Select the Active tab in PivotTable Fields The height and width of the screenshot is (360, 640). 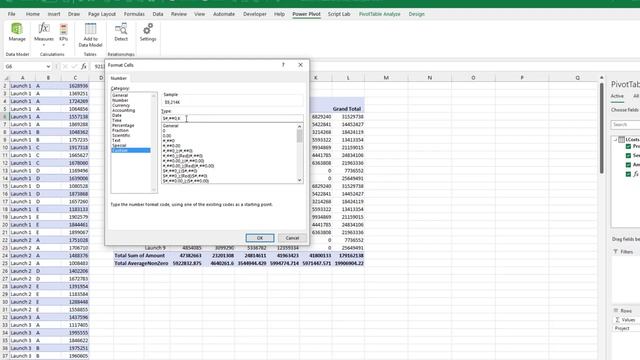click(617, 96)
